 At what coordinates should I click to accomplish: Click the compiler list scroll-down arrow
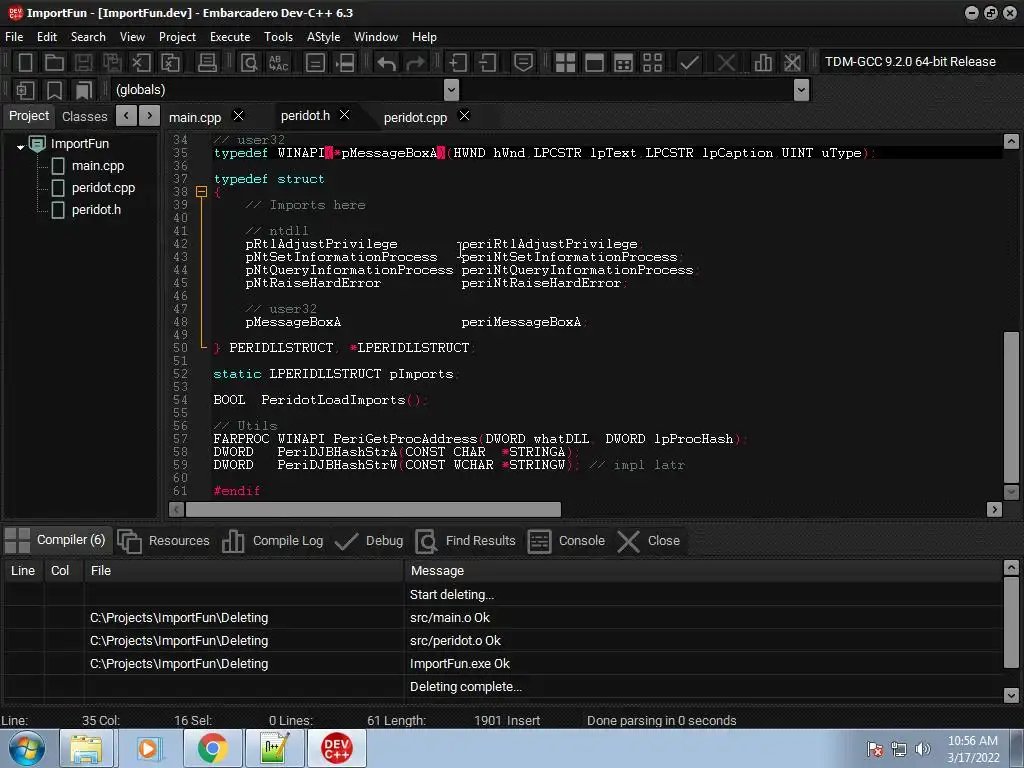[x=1011, y=696]
